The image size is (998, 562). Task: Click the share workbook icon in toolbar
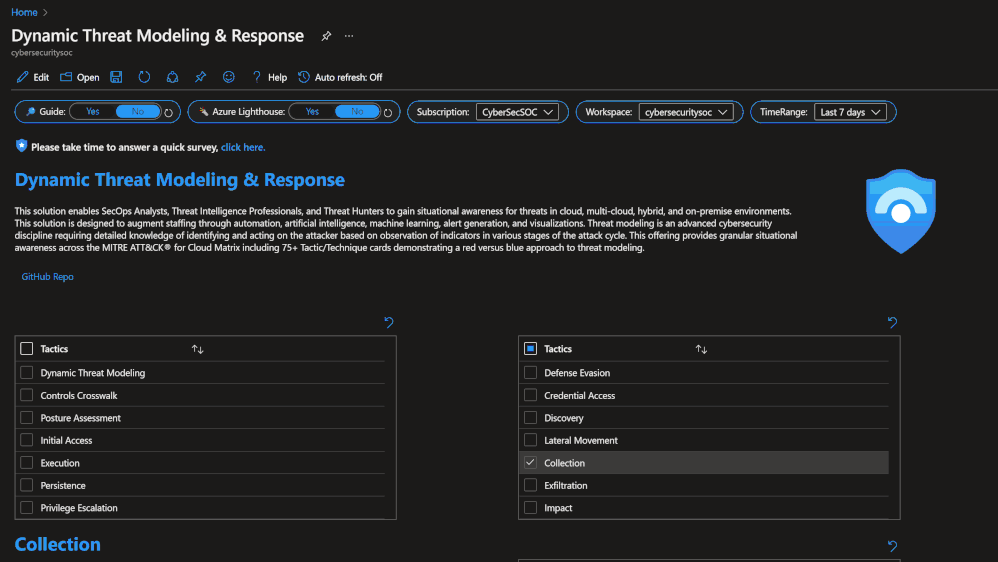click(x=172, y=77)
